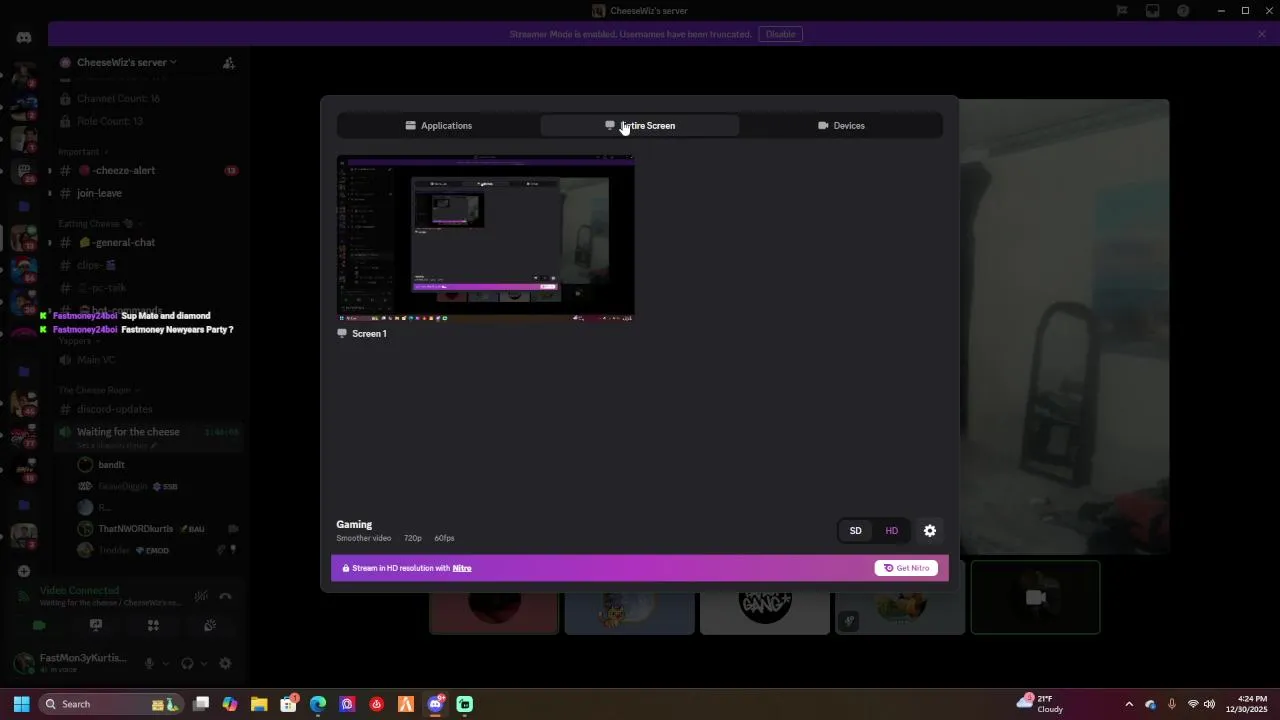Image resolution: width=1280 pixels, height=720 pixels.
Task: Toggle noise suppression icon in voice panel
Action: pos(201,597)
